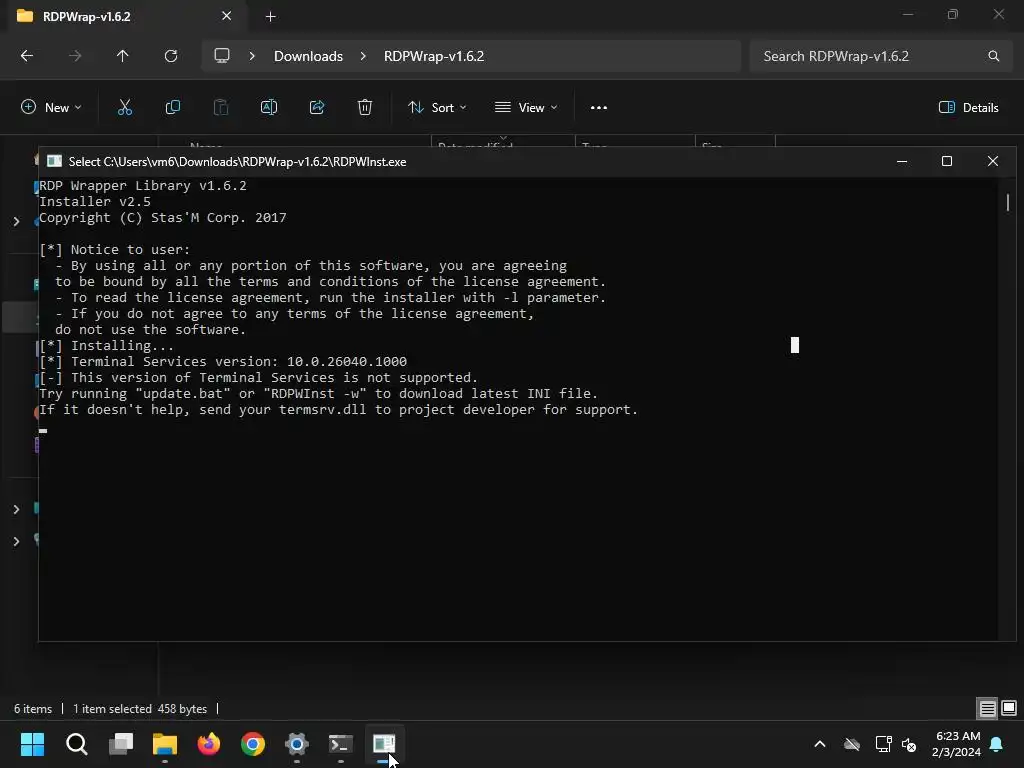Viewport: 1024px width, 768px height.
Task: Open the Windows Start menu
Action: click(33, 744)
